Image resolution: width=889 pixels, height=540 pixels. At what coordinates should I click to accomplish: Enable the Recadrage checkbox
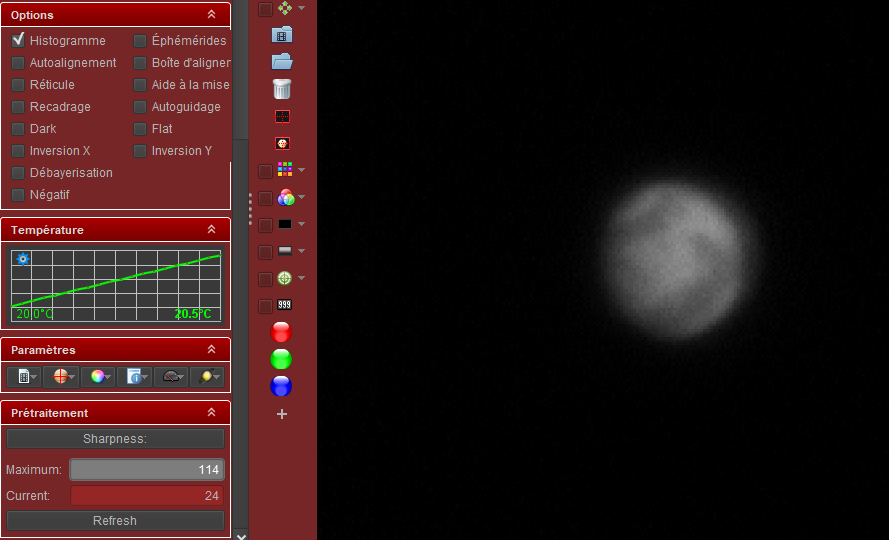tap(18, 107)
